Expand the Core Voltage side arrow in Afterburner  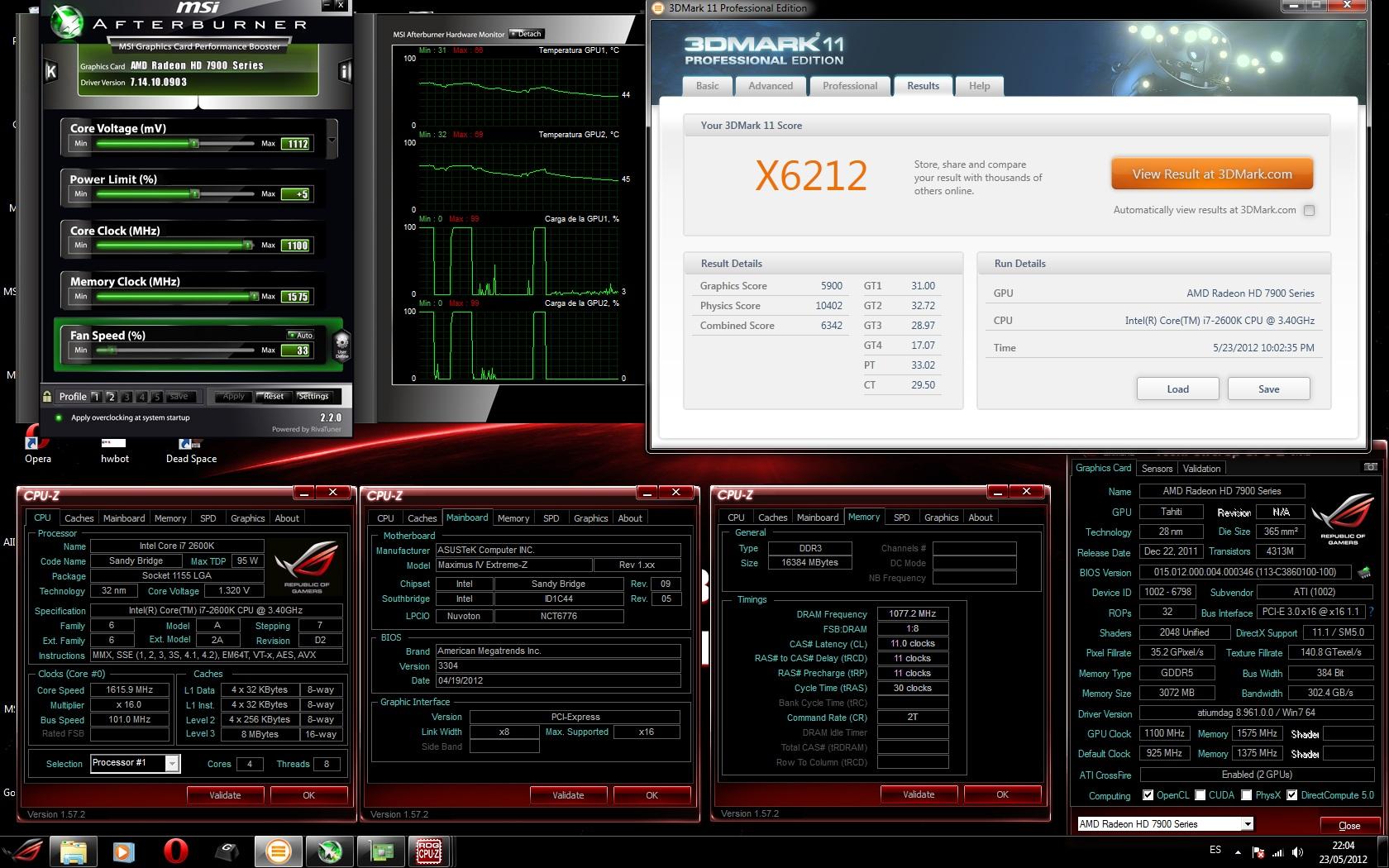[332, 138]
